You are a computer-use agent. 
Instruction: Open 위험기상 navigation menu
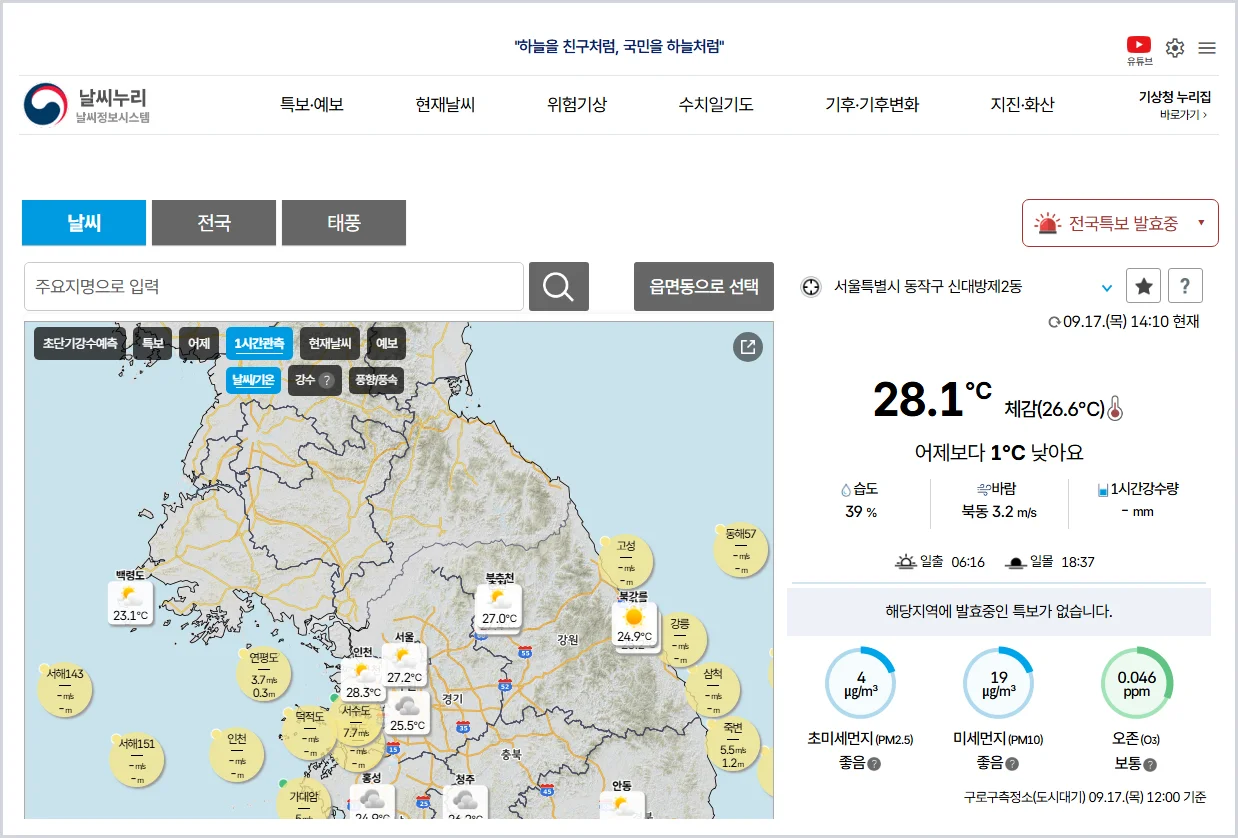[577, 105]
